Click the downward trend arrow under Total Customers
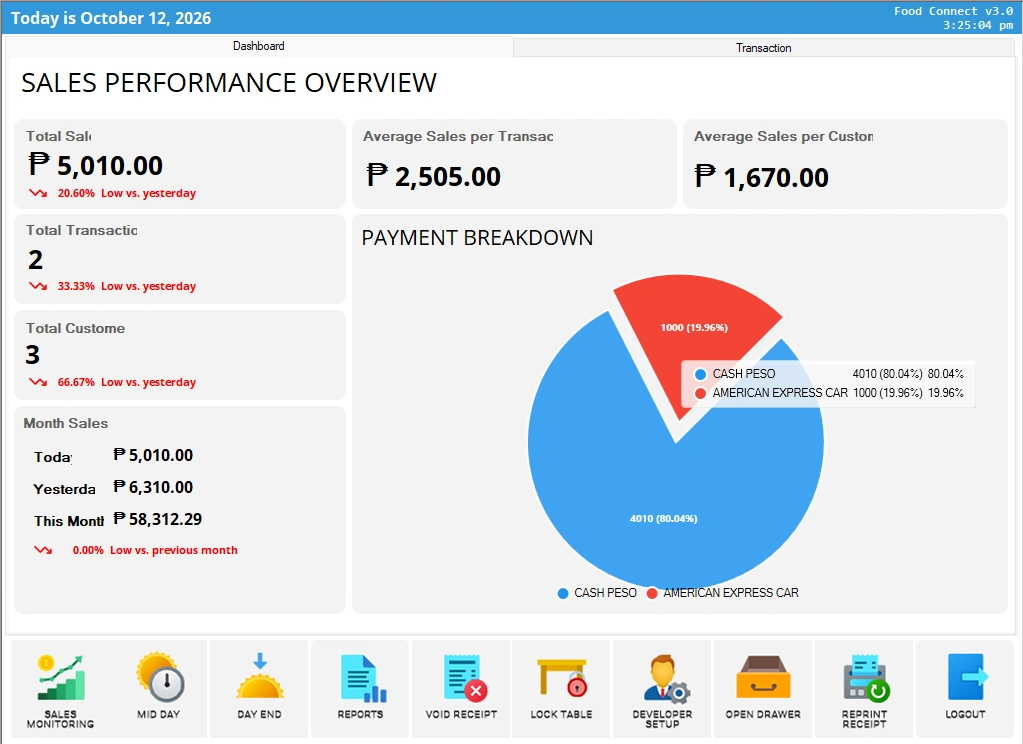 (x=38, y=382)
